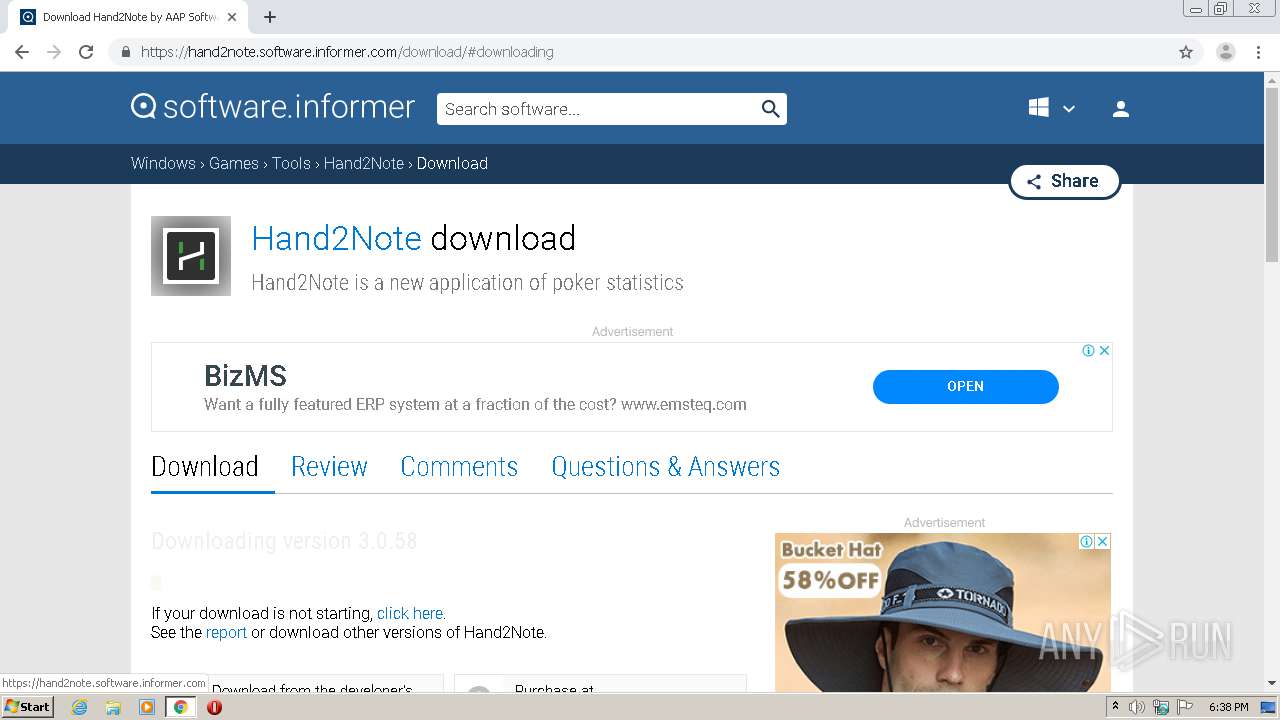Go to Windows breadcrumb link
Image resolution: width=1280 pixels, height=720 pixels.
click(163, 163)
